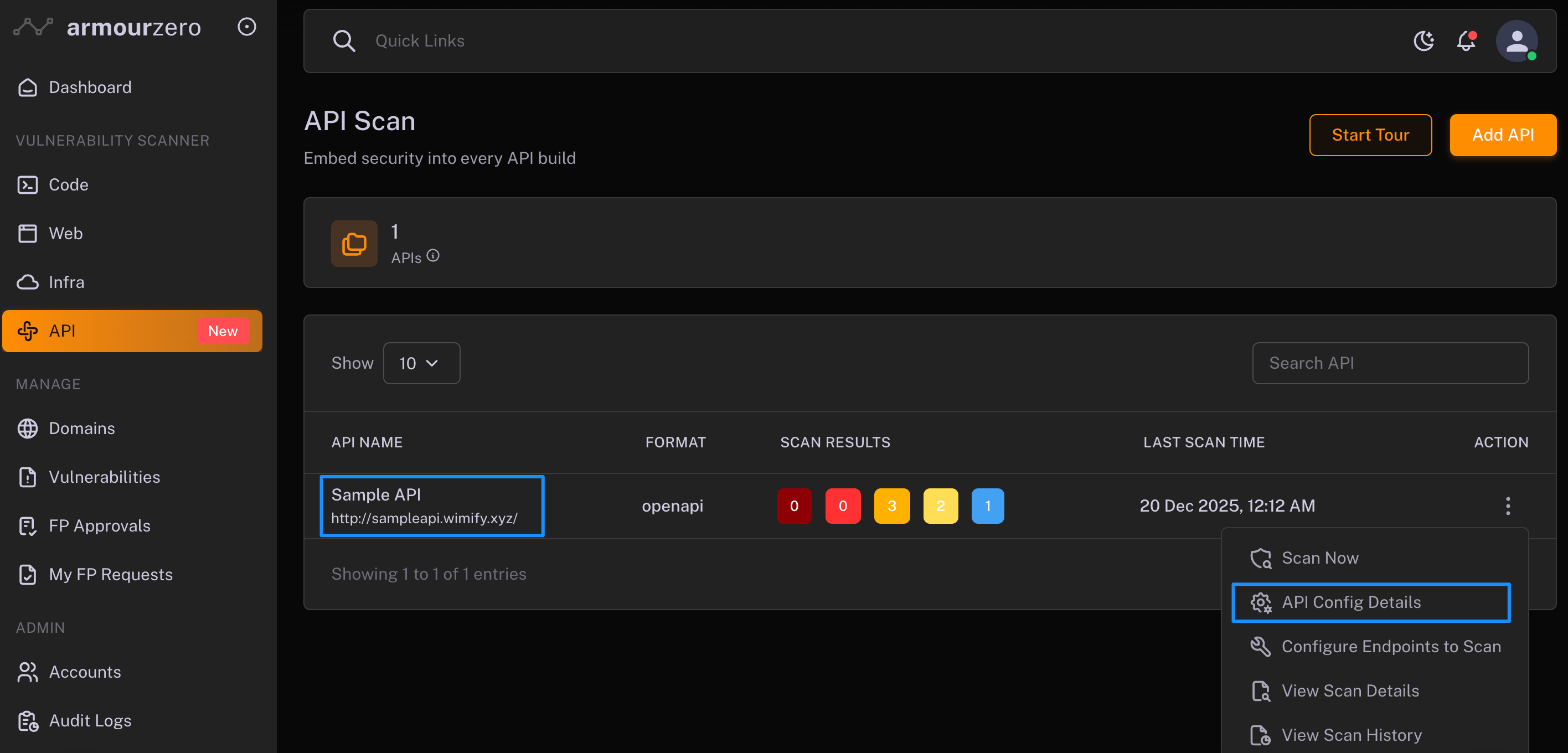Toggle the sidebar pin circle icon
Screen dimensions: 1568x753
(x=246, y=27)
